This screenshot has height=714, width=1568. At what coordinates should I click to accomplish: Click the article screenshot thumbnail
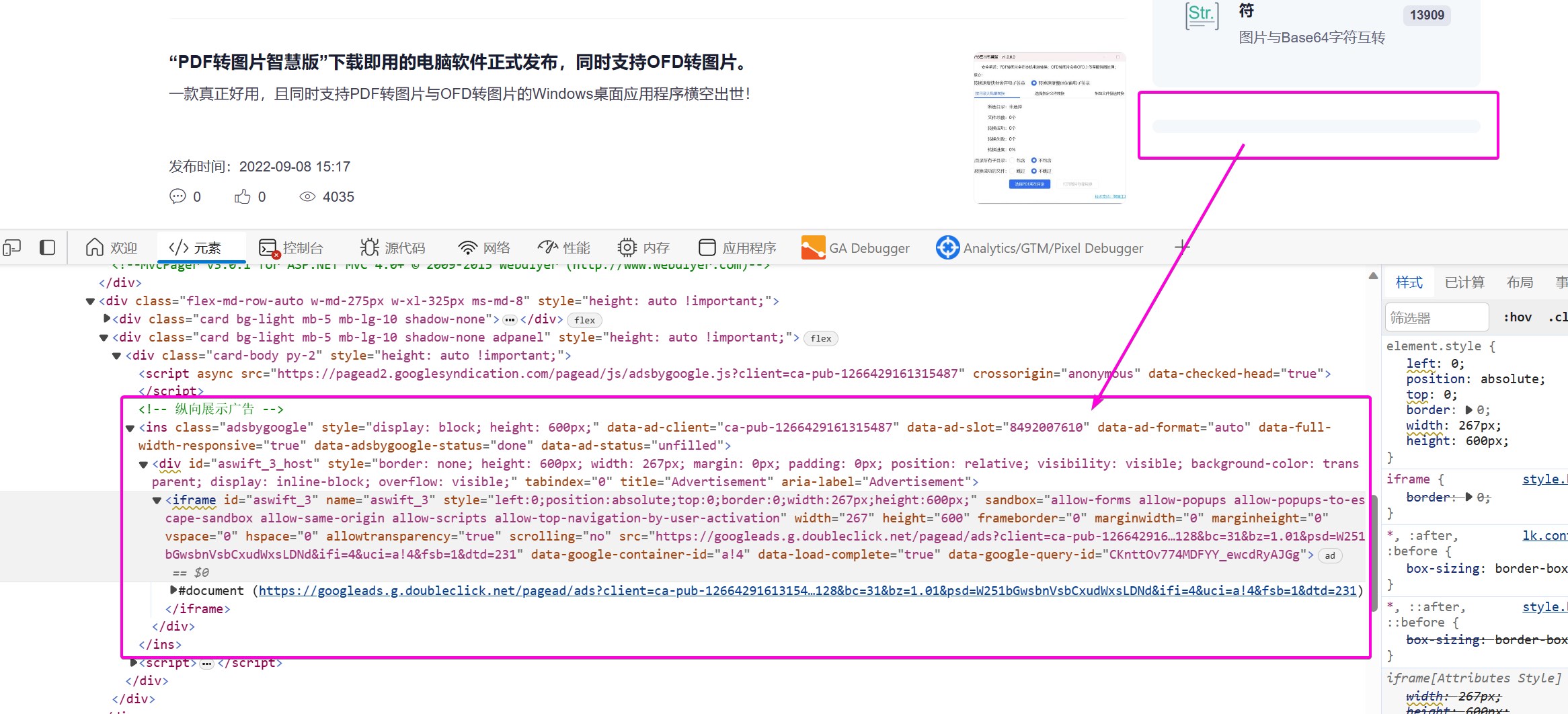[1050, 127]
